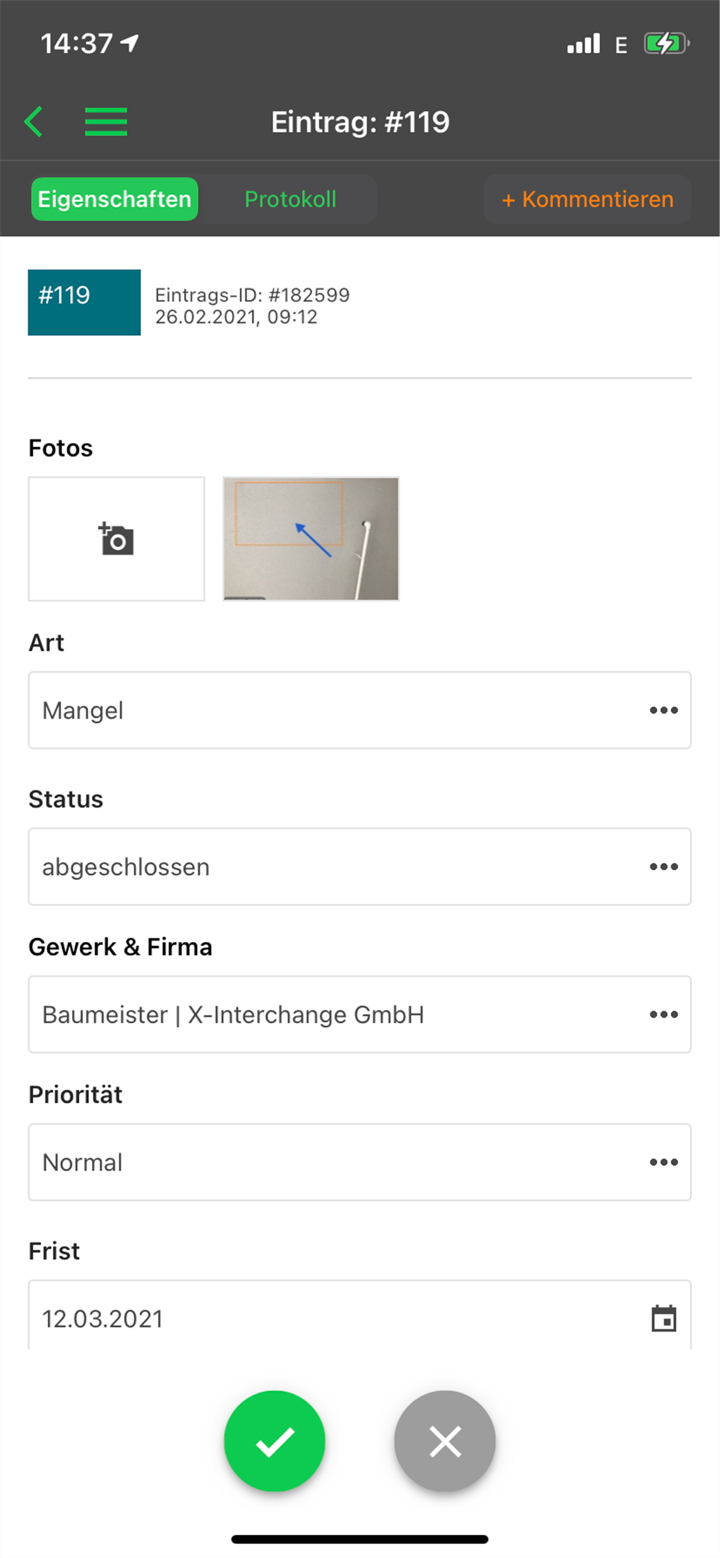Screen dimensions: 720x1558
Task: Tap the teal #119 color tile
Action: tap(84, 302)
